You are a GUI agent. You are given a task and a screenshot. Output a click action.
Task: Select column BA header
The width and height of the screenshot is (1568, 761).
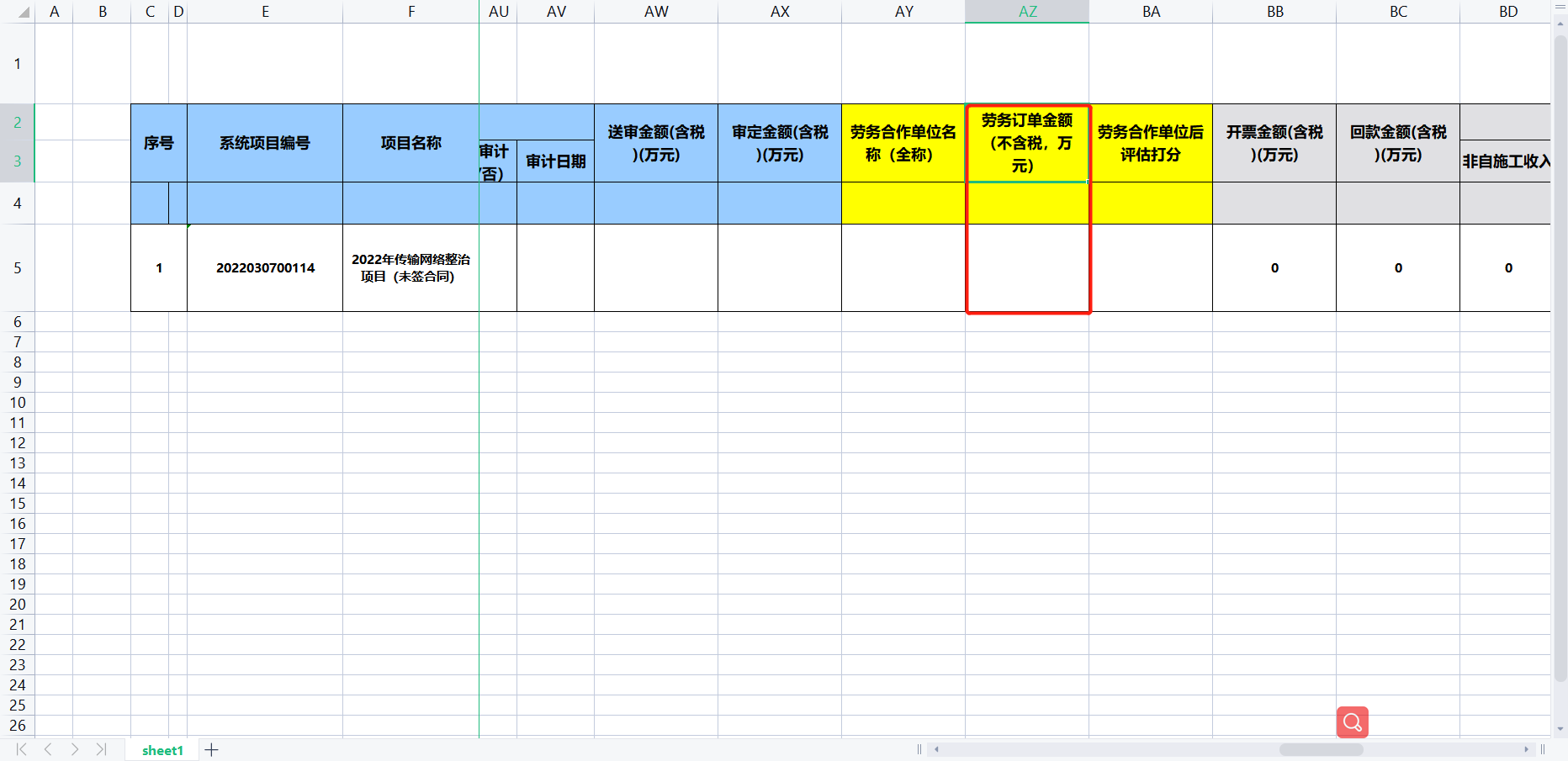(x=1151, y=12)
